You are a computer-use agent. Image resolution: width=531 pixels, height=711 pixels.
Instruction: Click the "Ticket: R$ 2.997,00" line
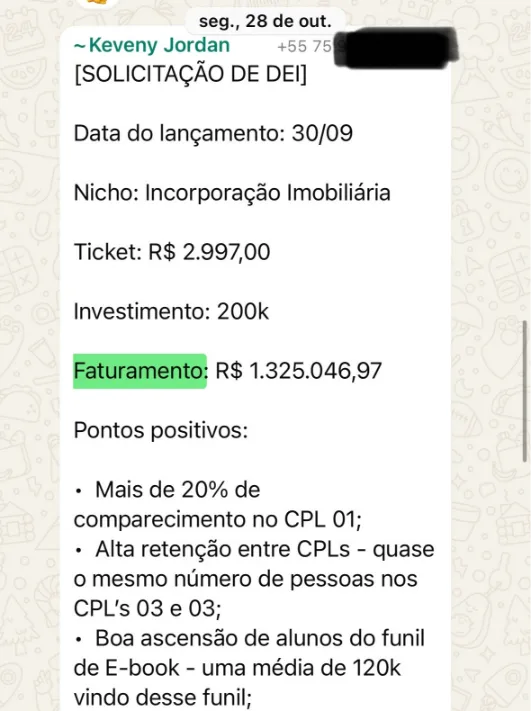(172, 252)
